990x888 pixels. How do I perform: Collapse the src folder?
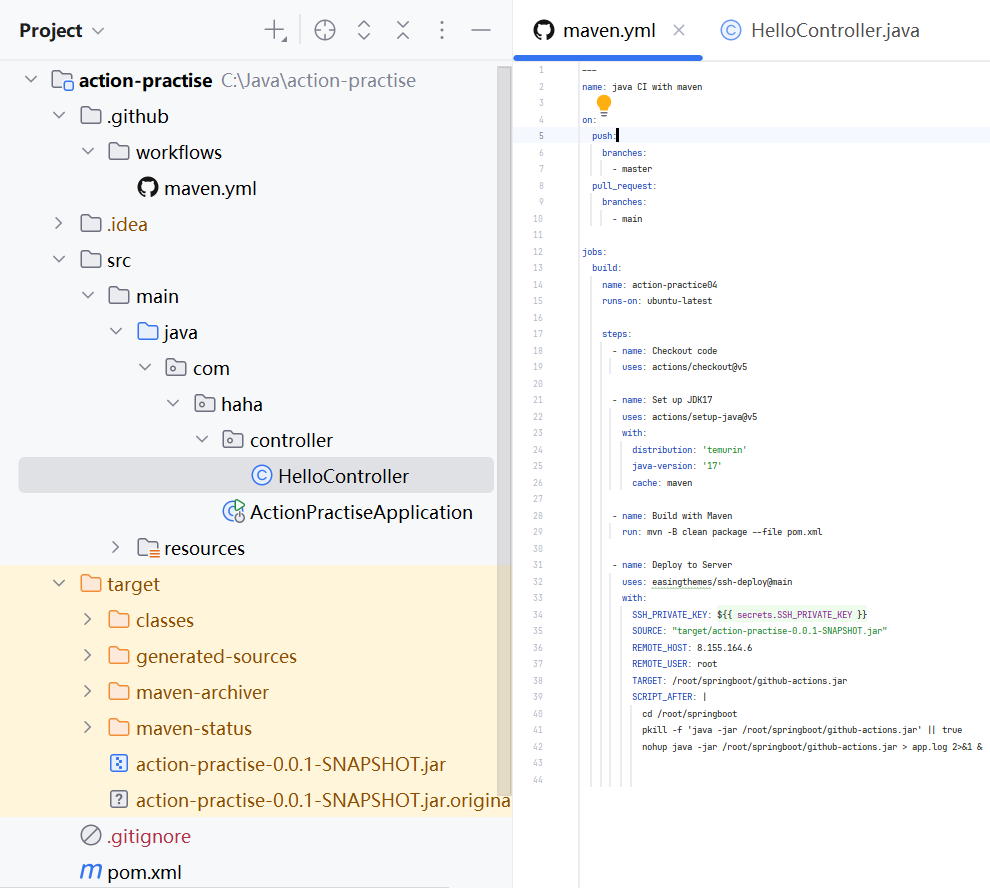(x=59, y=260)
